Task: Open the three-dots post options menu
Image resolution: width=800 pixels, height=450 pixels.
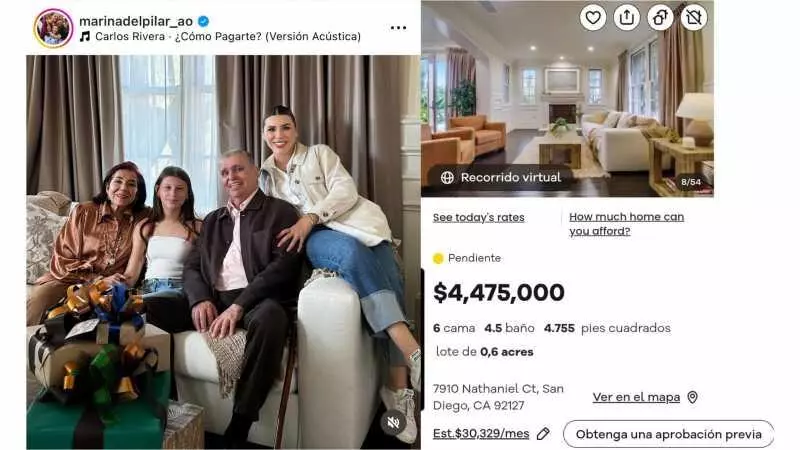Action: [x=398, y=28]
